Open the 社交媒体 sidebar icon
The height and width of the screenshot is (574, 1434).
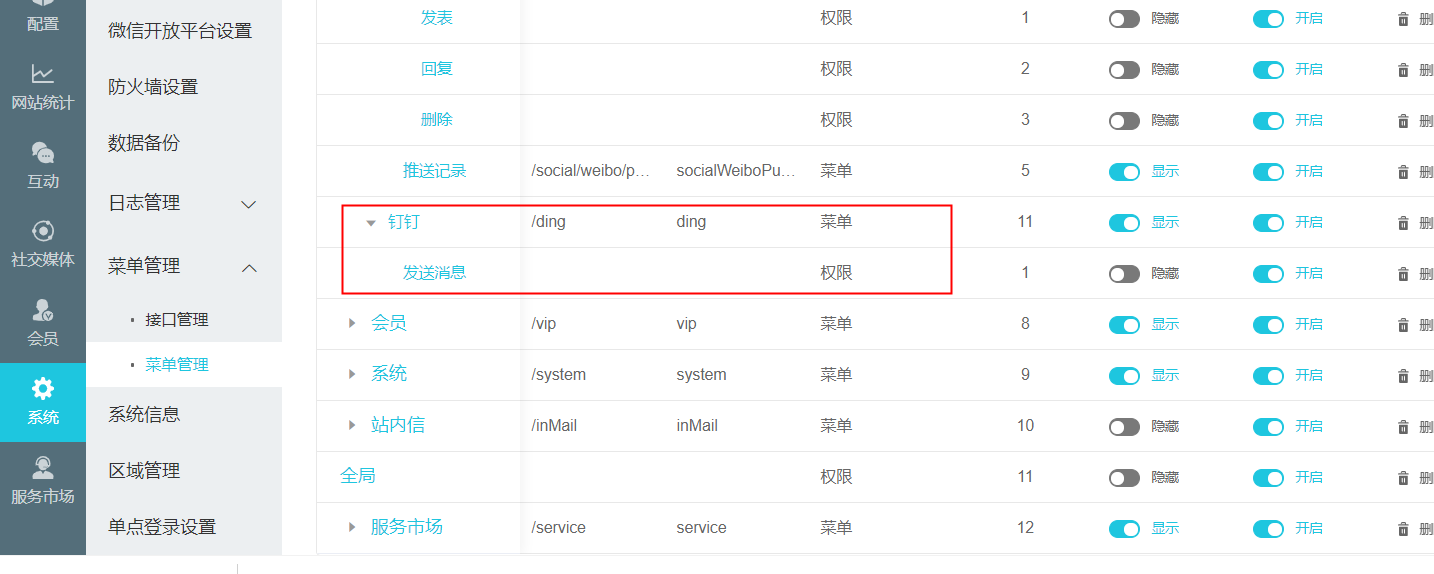click(x=42, y=231)
